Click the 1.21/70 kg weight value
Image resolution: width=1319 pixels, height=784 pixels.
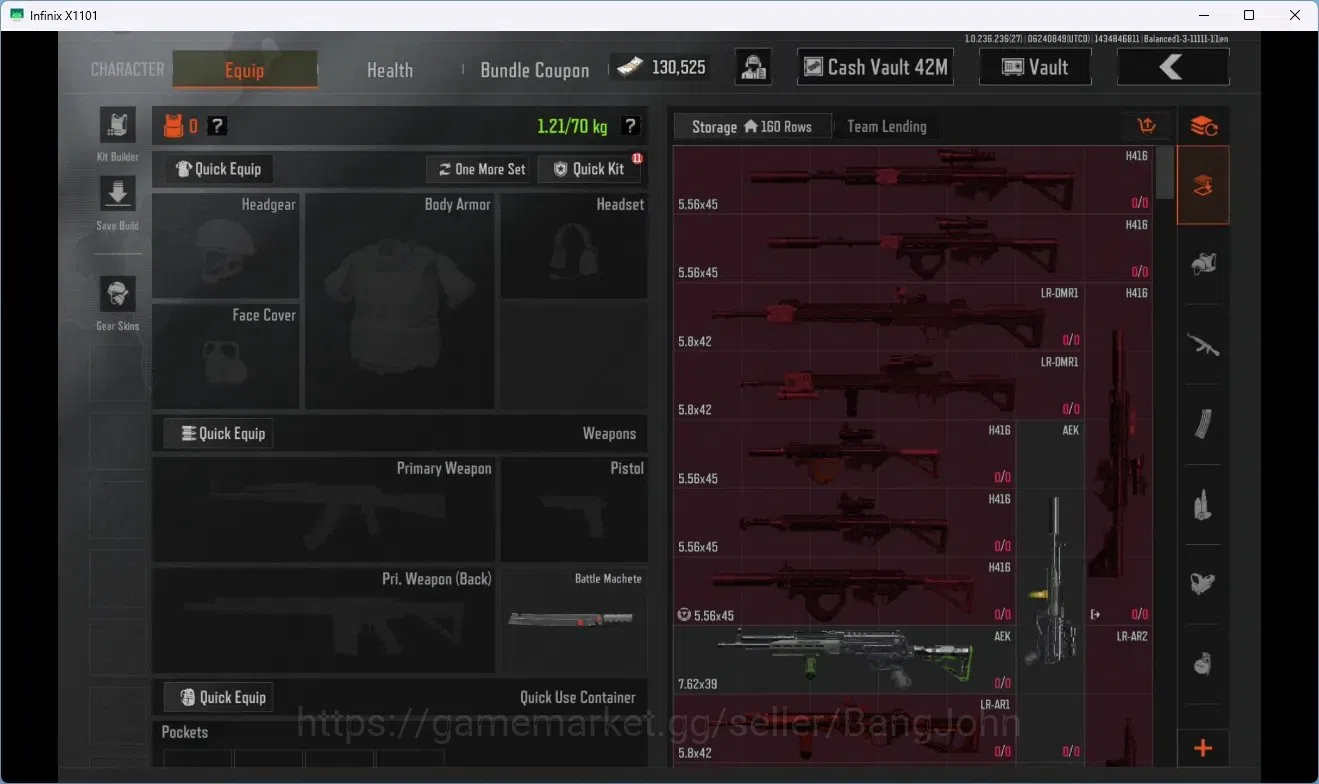point(572,127)
